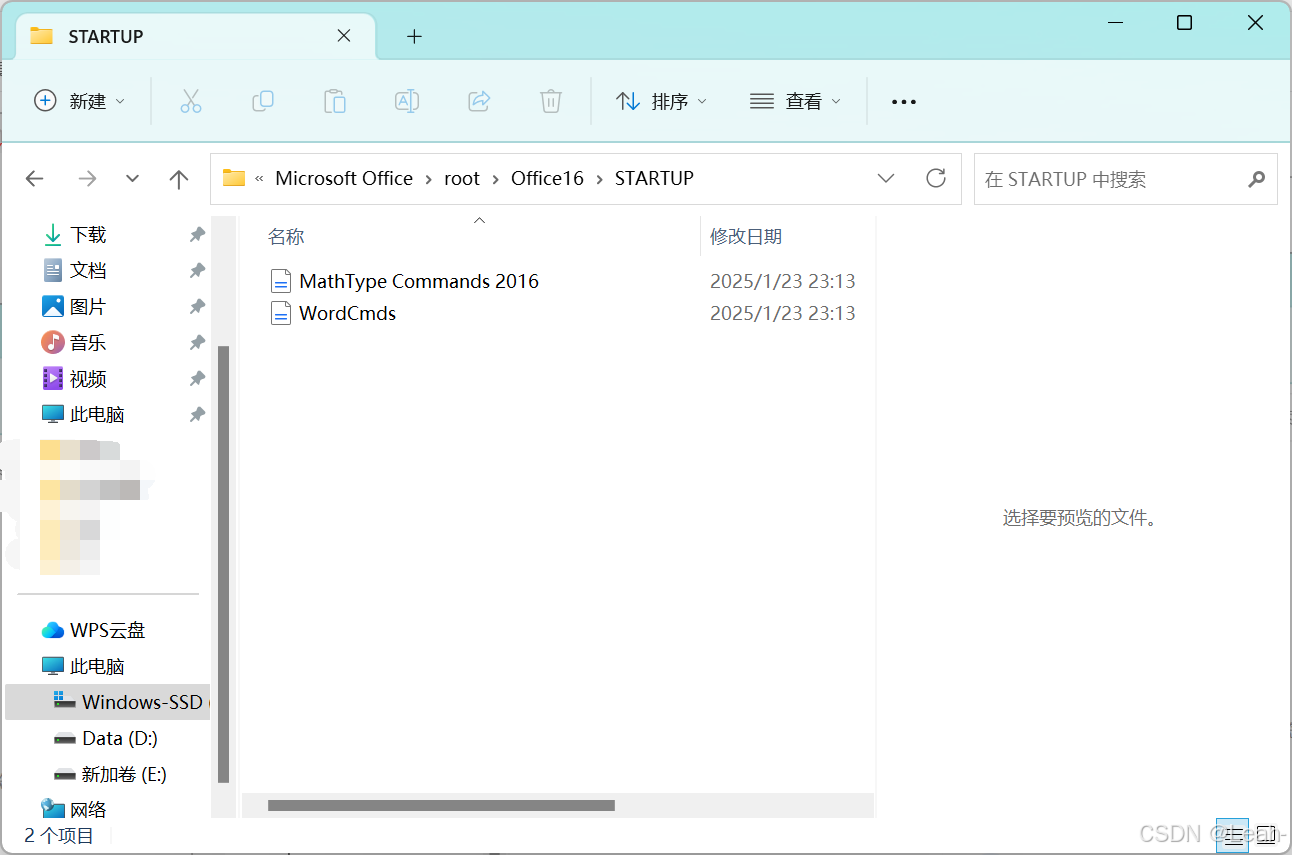The width and height of the screenshot is (1292, 855).
Task: Open the 查看 view dropdown
Action: pyautogui.click(x=795, y=101)
